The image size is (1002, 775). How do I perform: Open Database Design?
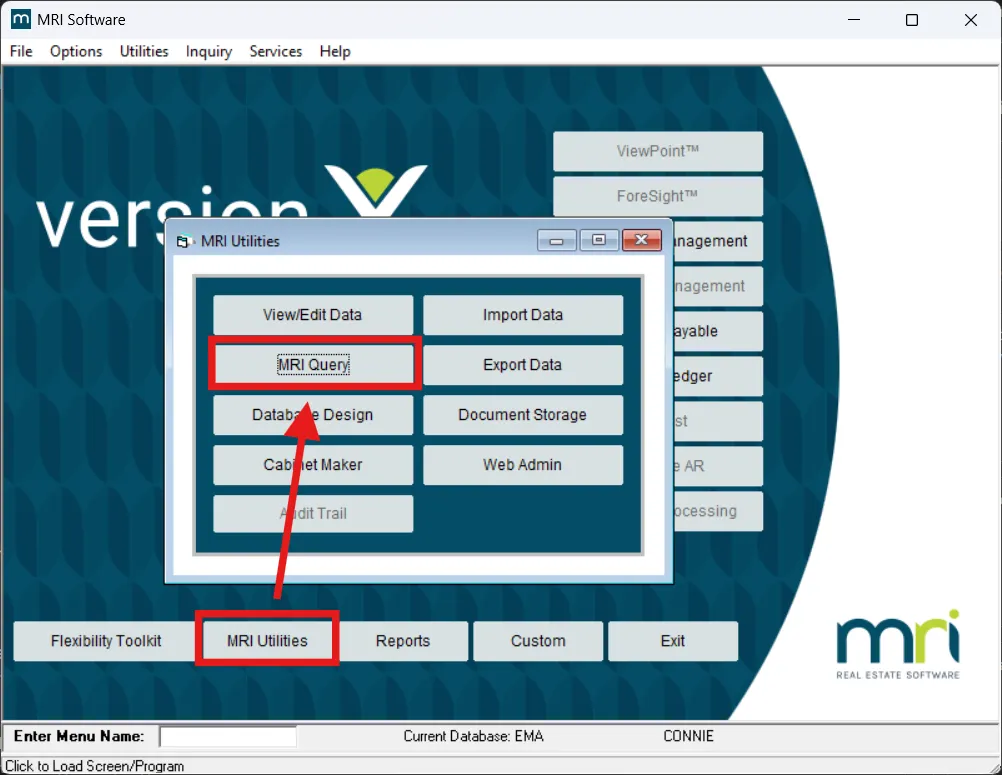(313, 415)
